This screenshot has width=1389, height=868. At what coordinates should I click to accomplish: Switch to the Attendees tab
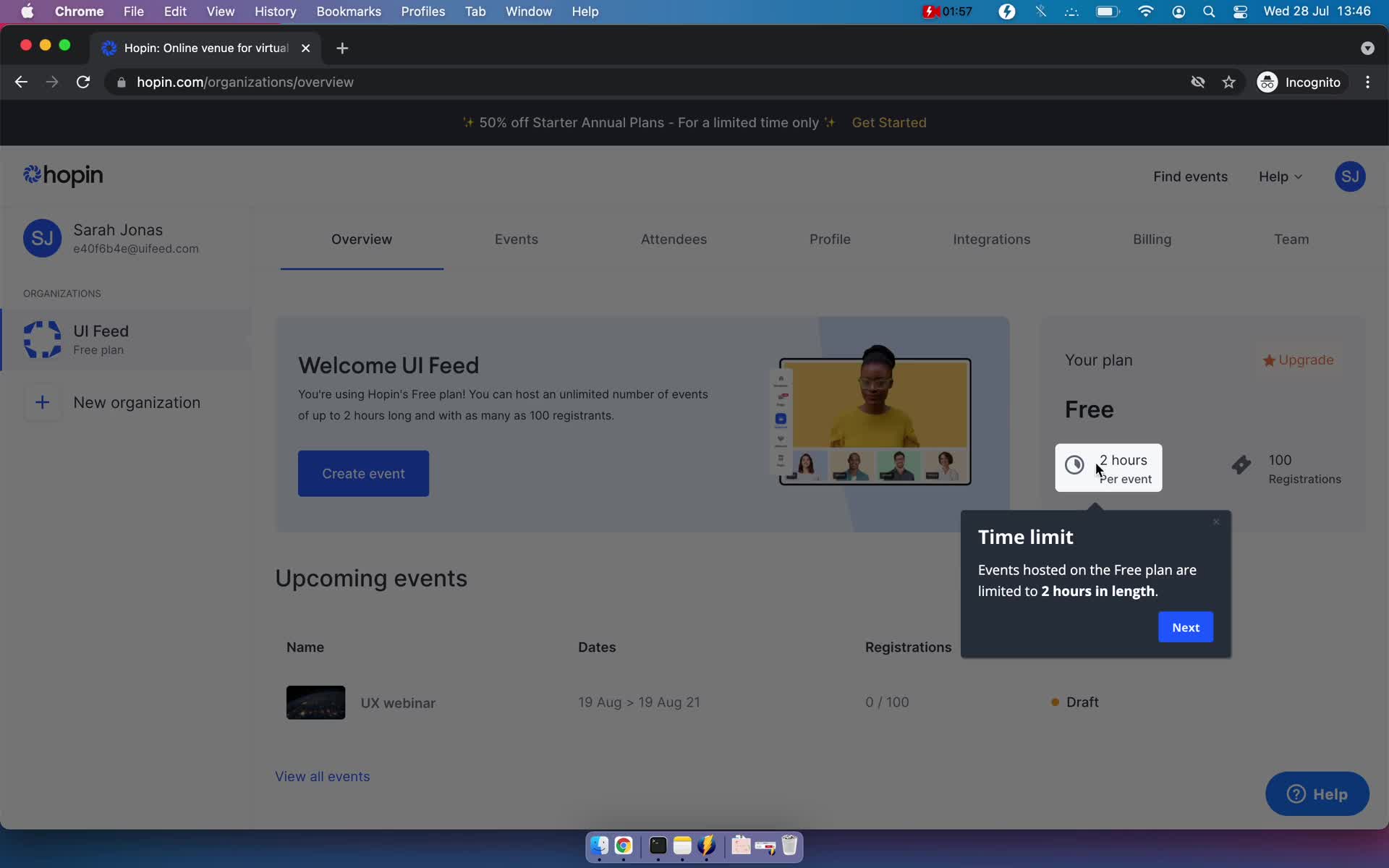tap(674, 239)
